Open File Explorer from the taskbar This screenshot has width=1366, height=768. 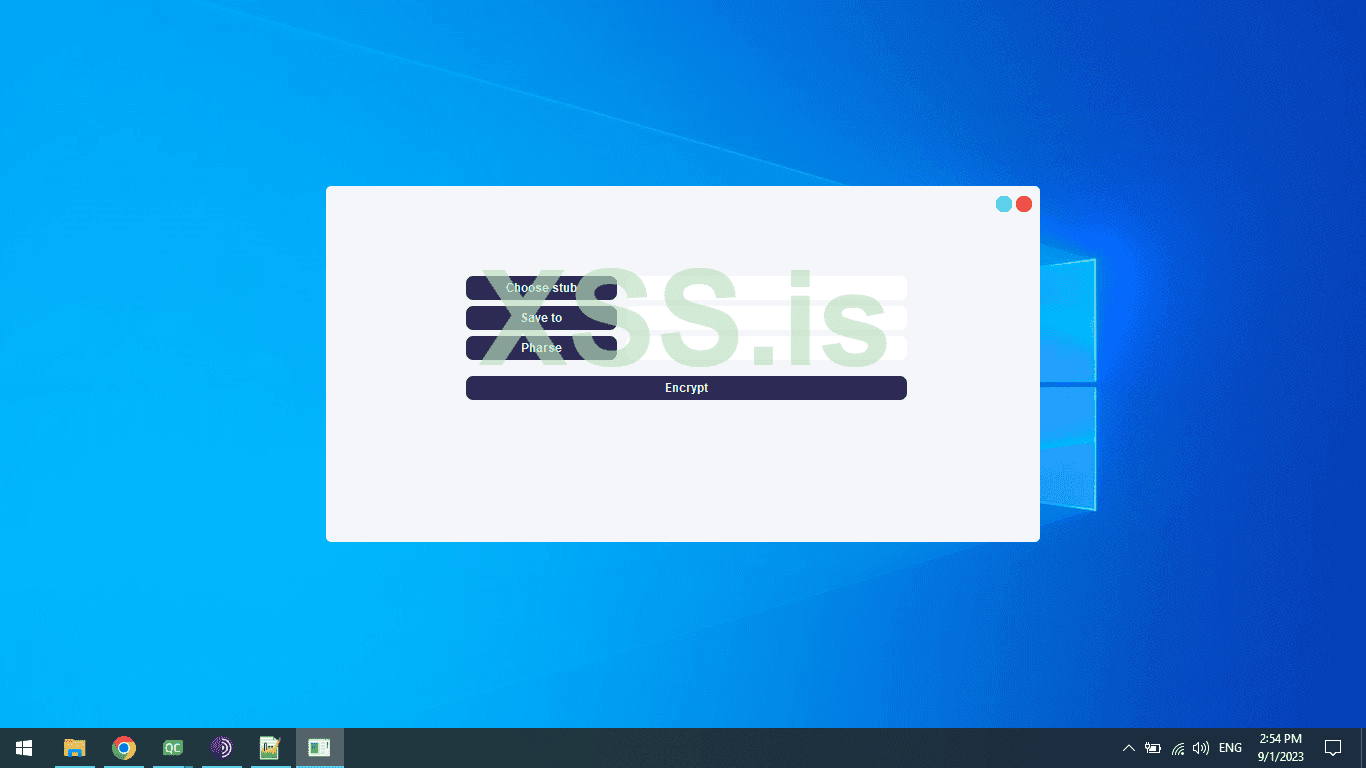click(x=74, y=747)
